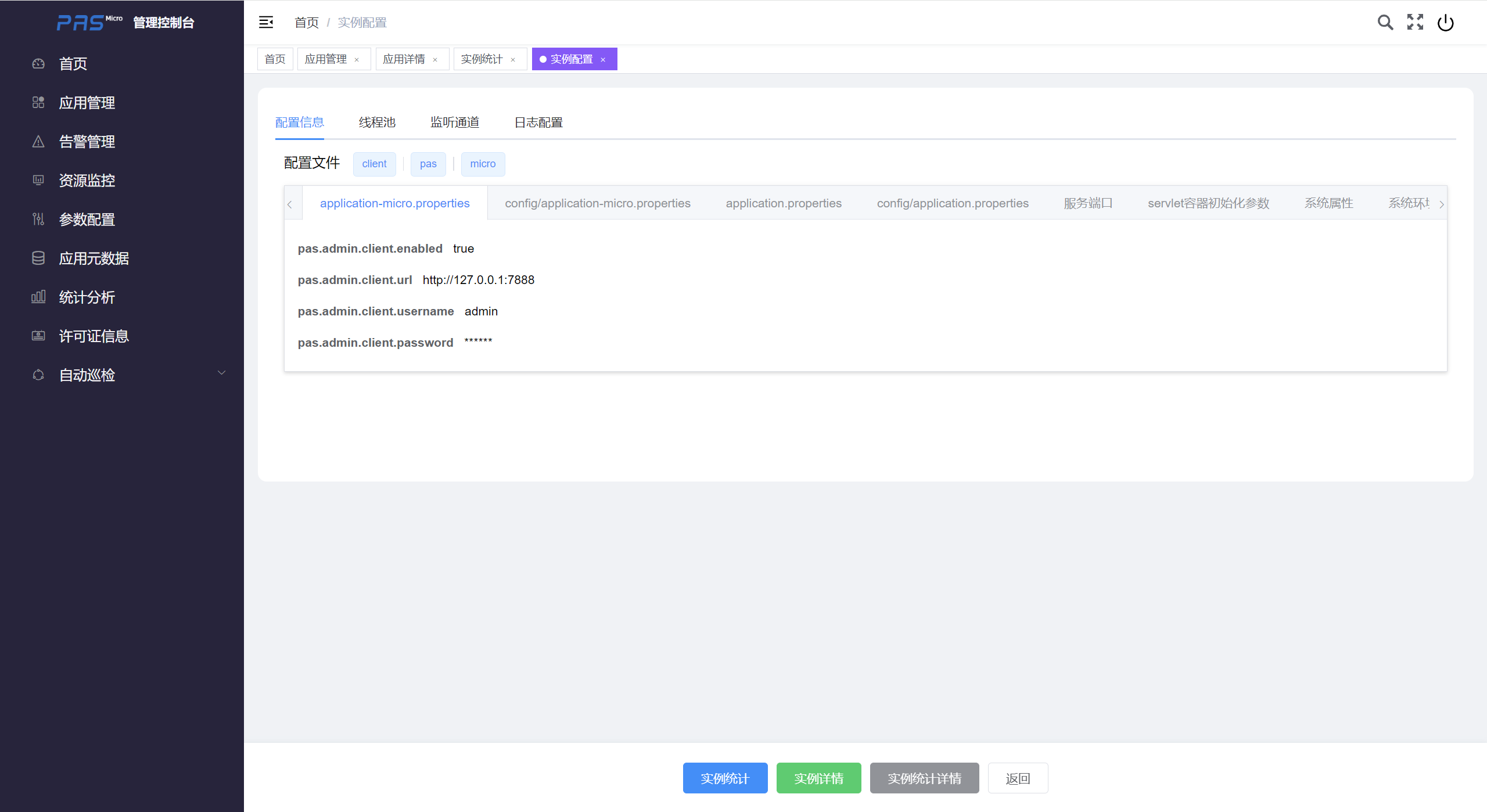Select the pas config file tag
The height and width of the screenshot is (812, 1487).
click(x=428, y=164)
